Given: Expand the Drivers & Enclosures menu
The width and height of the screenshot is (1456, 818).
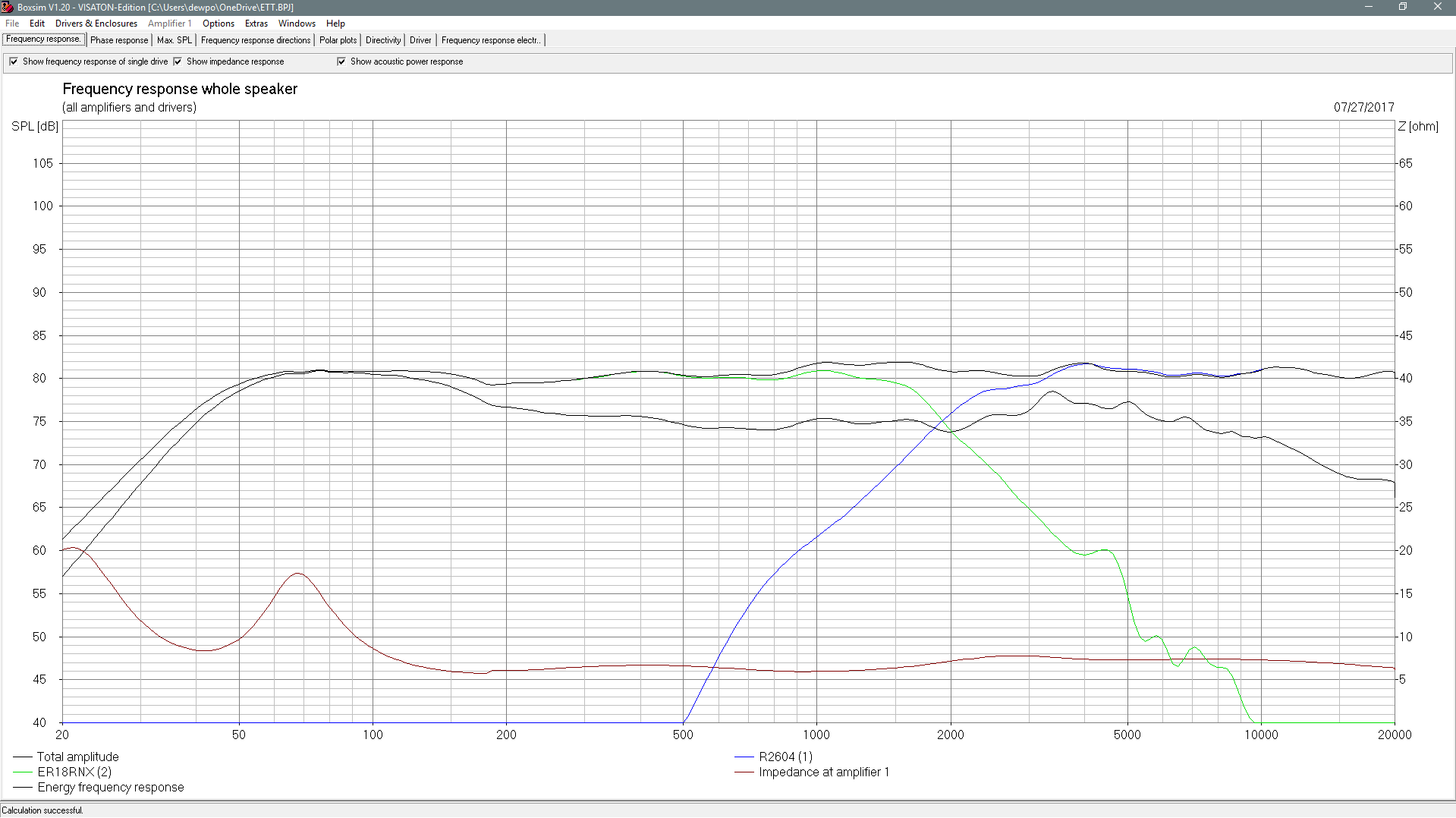Looking at the screenshot, I should pyautogui.click(x=96, y=24).
